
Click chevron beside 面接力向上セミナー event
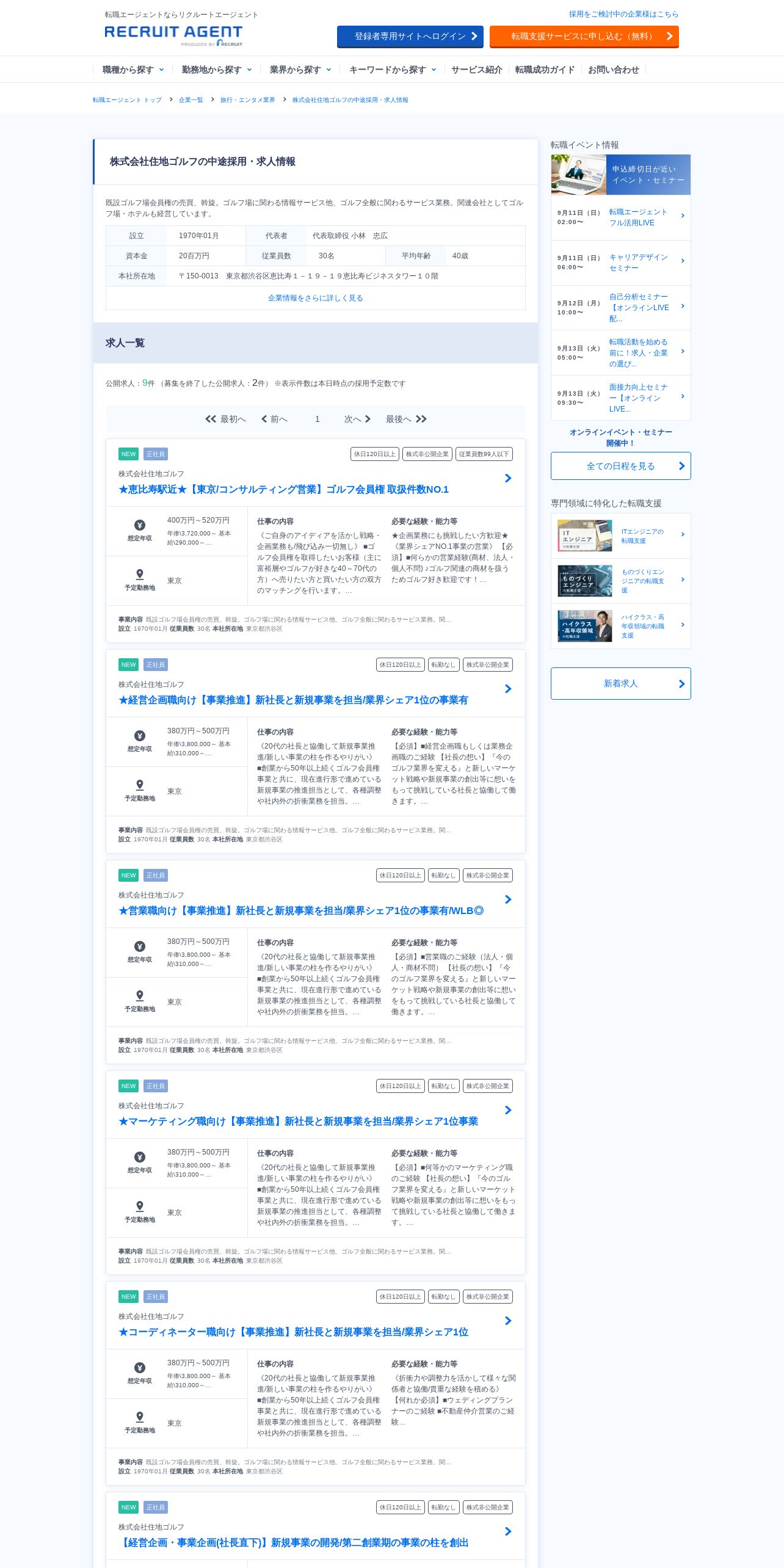click(x=683, y=396)
